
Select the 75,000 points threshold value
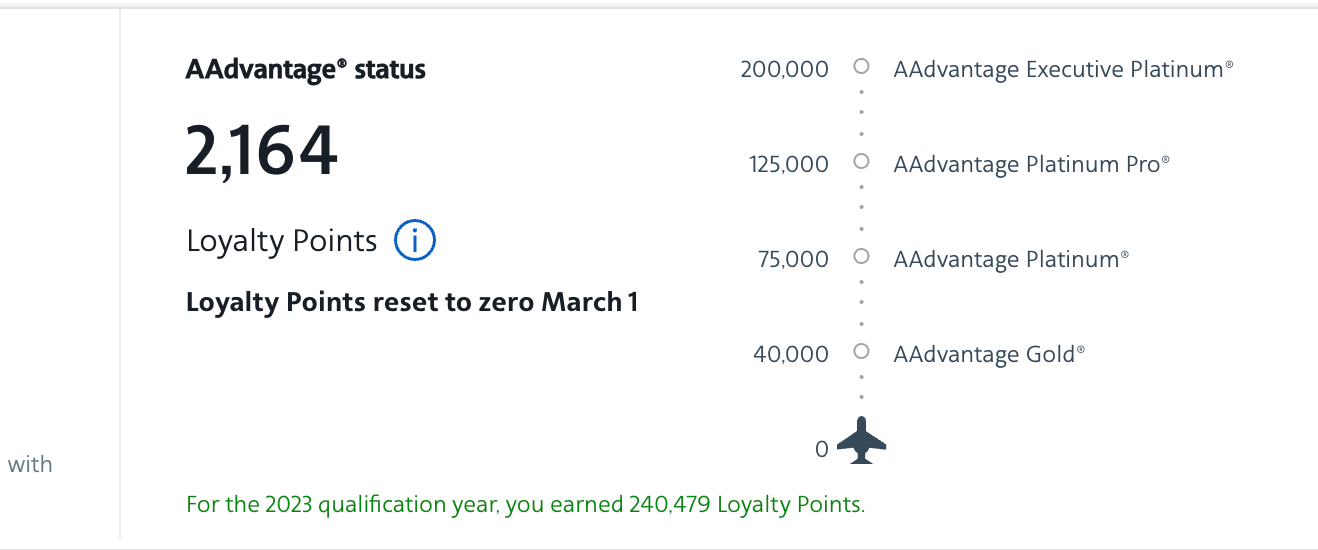click(x=793, y=260)
